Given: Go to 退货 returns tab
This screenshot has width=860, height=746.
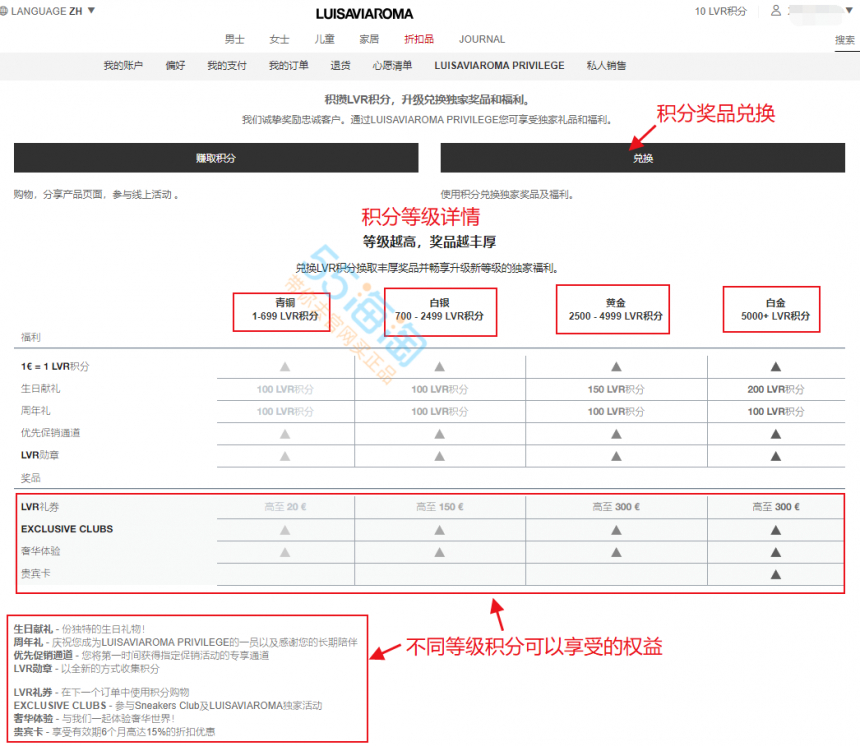Looking at the screenshot, I should [x=341, y=66].
